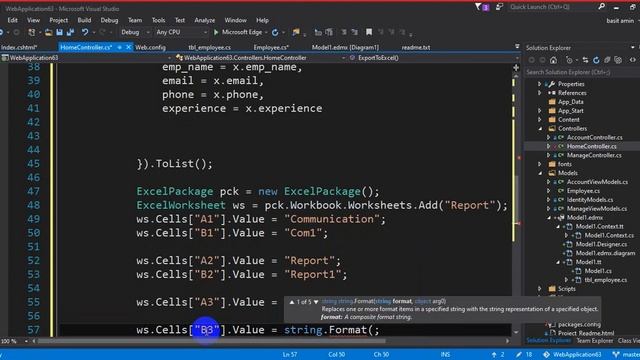640x360 pixels.
Task: Click the New Project icon
Action: click(x=31, y=32)
